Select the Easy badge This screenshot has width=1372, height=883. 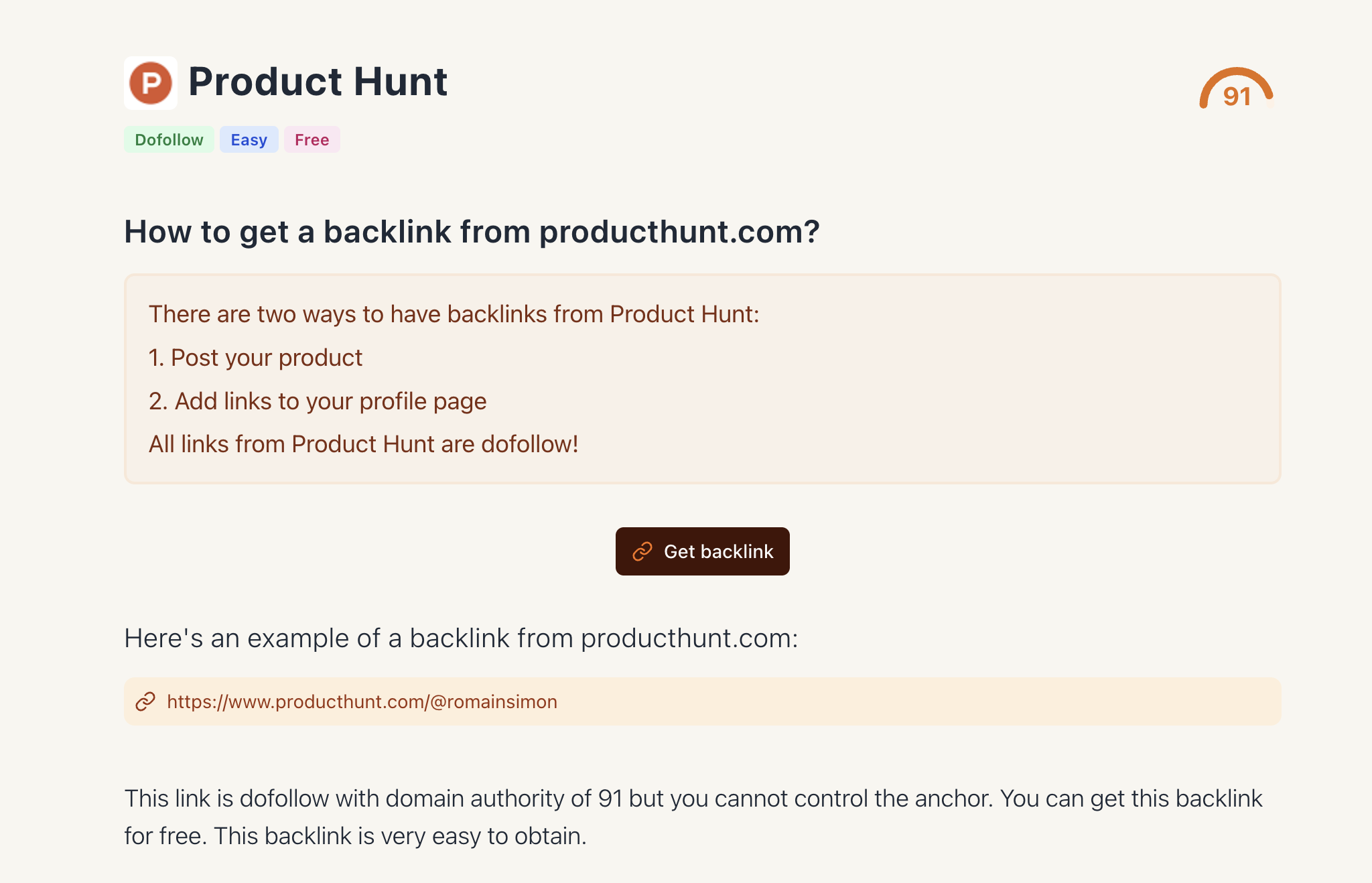(249, 139)
